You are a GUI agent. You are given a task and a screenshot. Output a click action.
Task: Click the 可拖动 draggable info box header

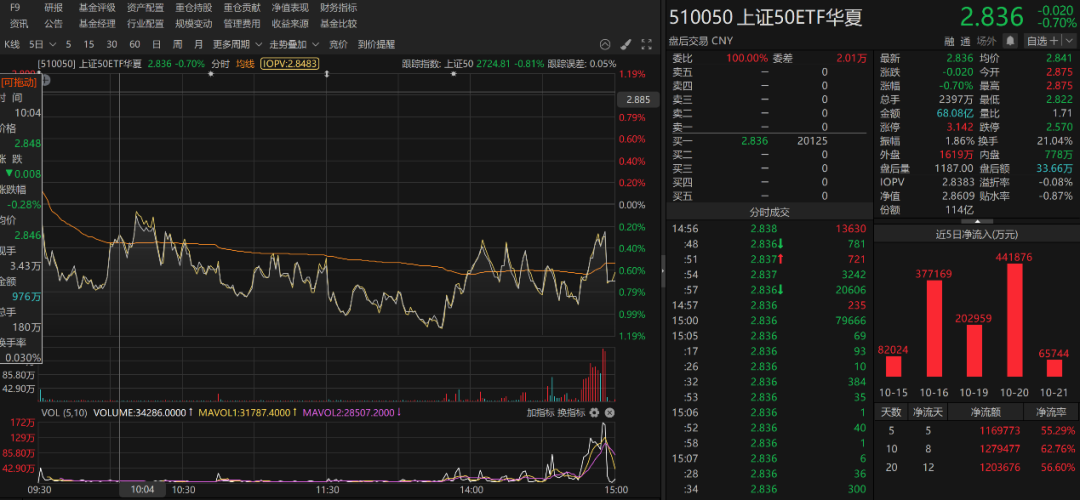click(19, 82)
